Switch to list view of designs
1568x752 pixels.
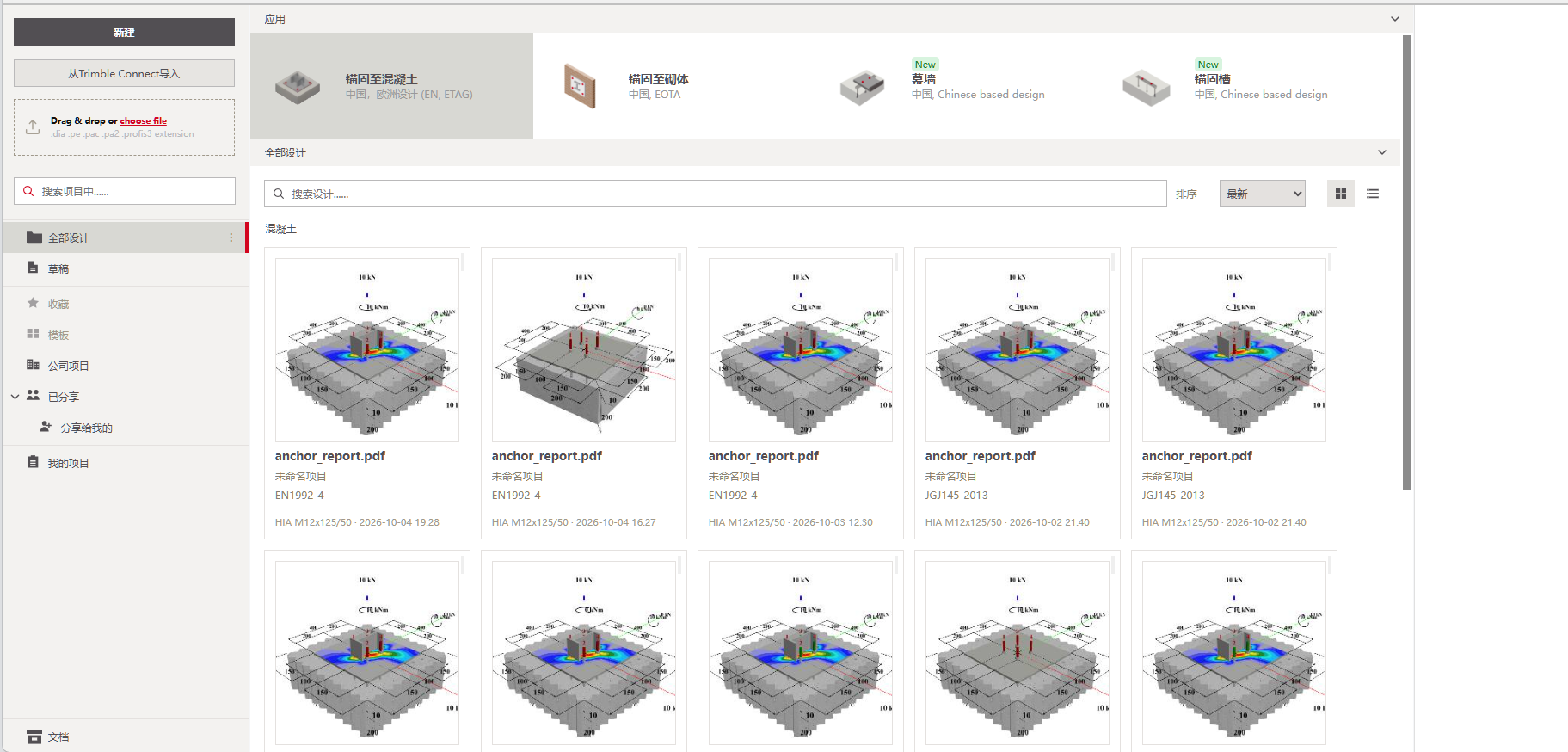(1373, 194)
